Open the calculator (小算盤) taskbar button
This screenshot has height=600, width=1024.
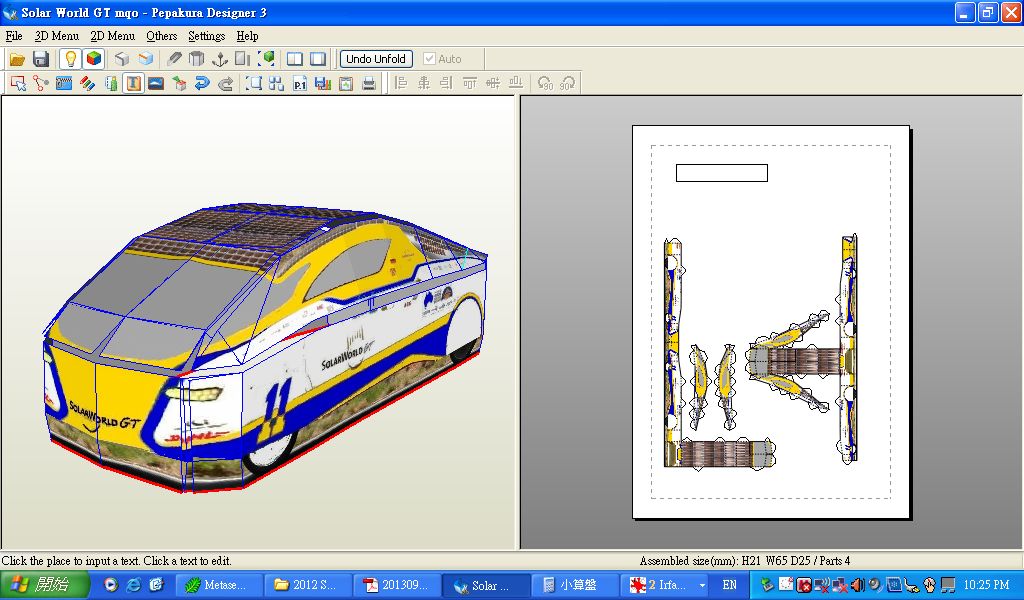tap(574, 585)
